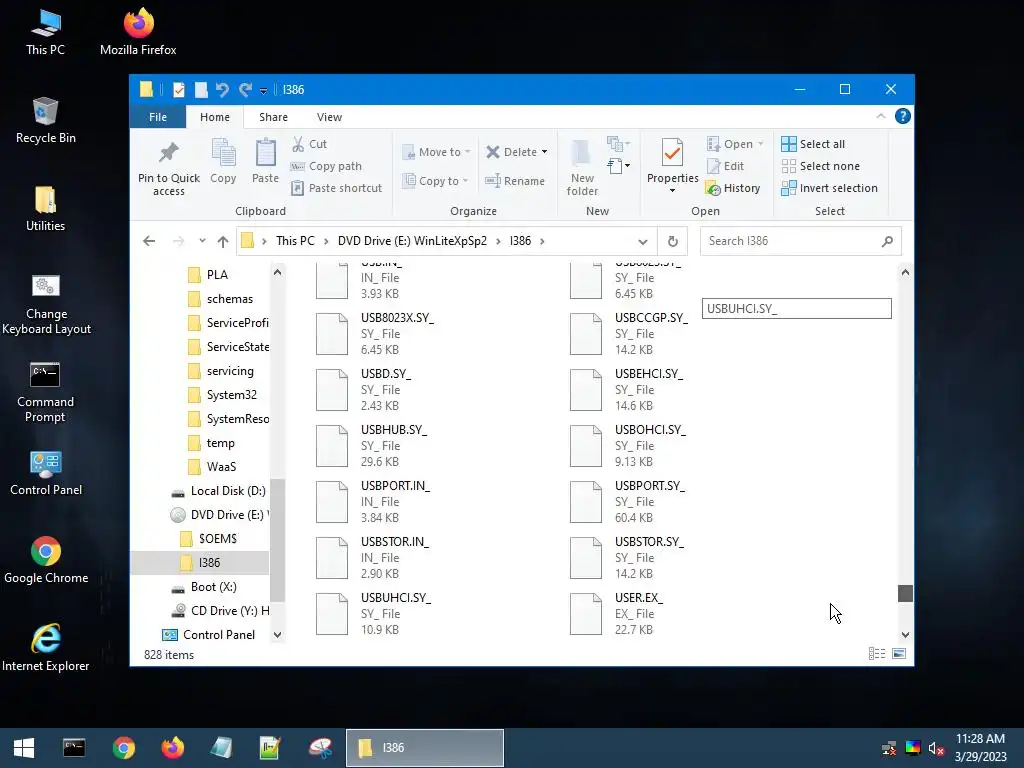Click the Back navigation arrow
Viewport: 1024px width, 768px height.
point(149,241)
